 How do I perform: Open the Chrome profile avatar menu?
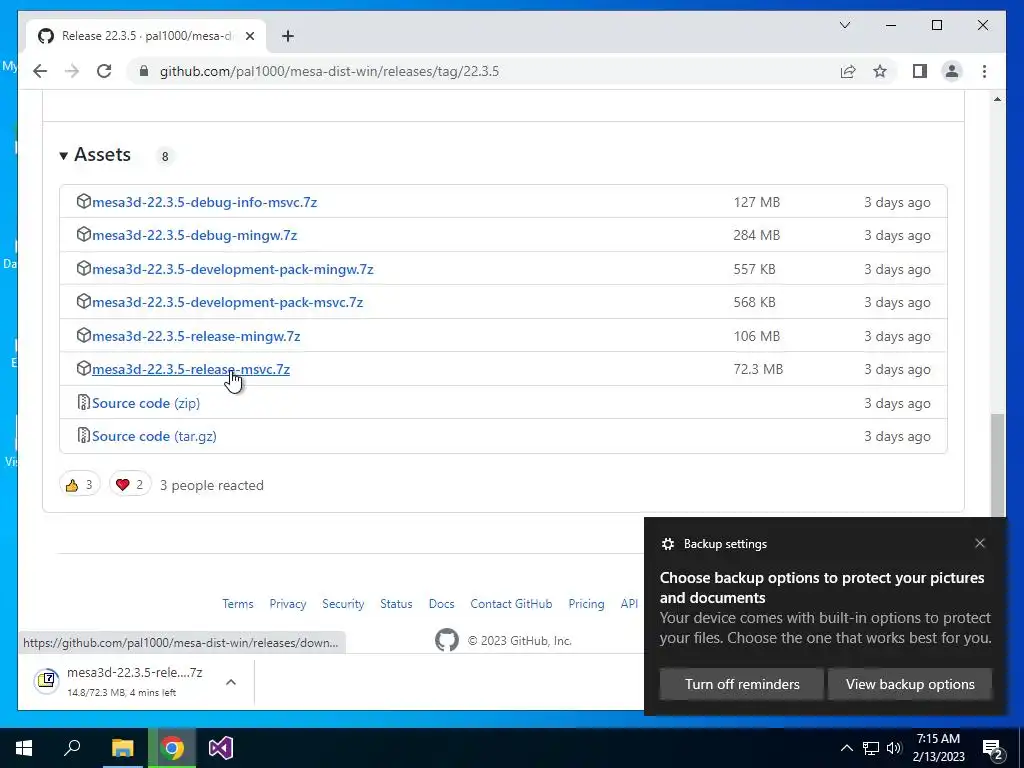tap(952, 71)
